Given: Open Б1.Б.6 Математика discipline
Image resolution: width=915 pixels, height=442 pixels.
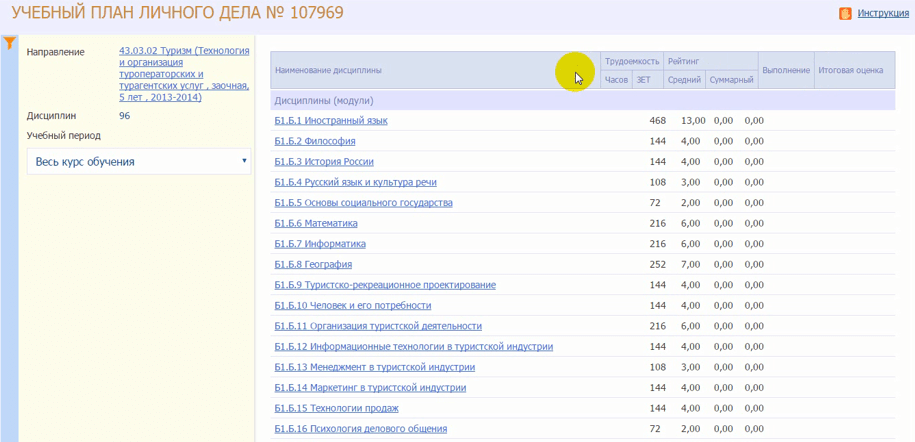Looking at the screenshot, I should point(316,223).
